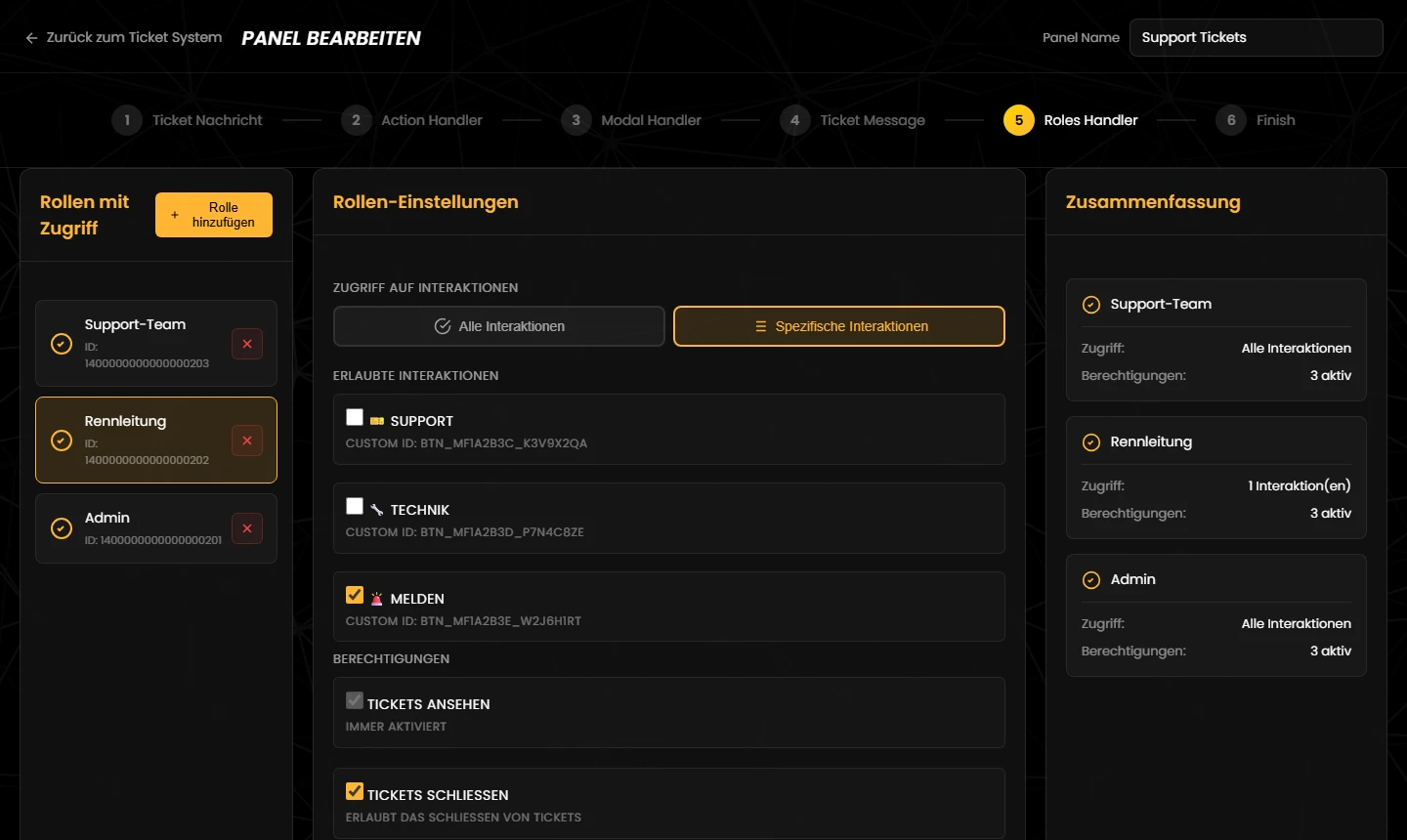Image resolution: width=1407 pixels, height=840 pixels.
Task: Go to step 1 Ticket Nachricht
Action: [188, 120]
